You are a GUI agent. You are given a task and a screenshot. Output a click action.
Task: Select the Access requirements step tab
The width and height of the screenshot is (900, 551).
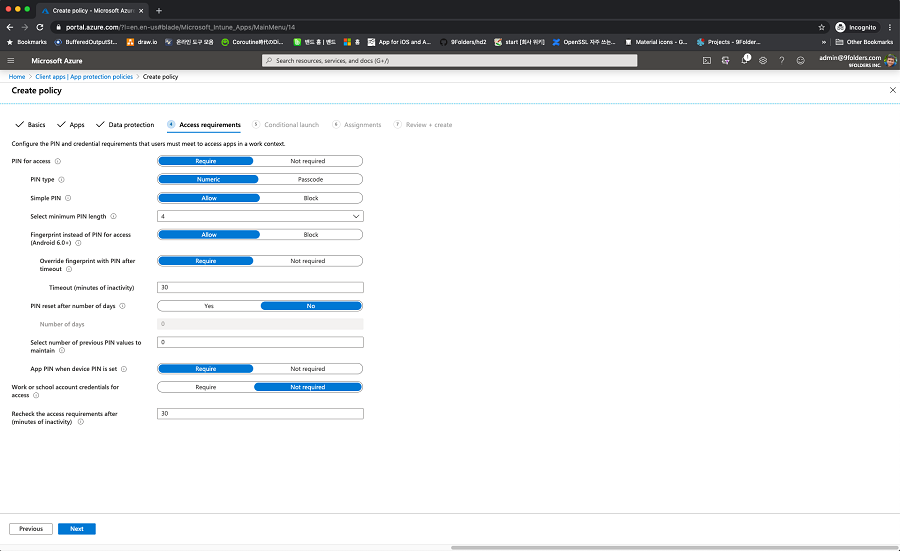(204, 125)
